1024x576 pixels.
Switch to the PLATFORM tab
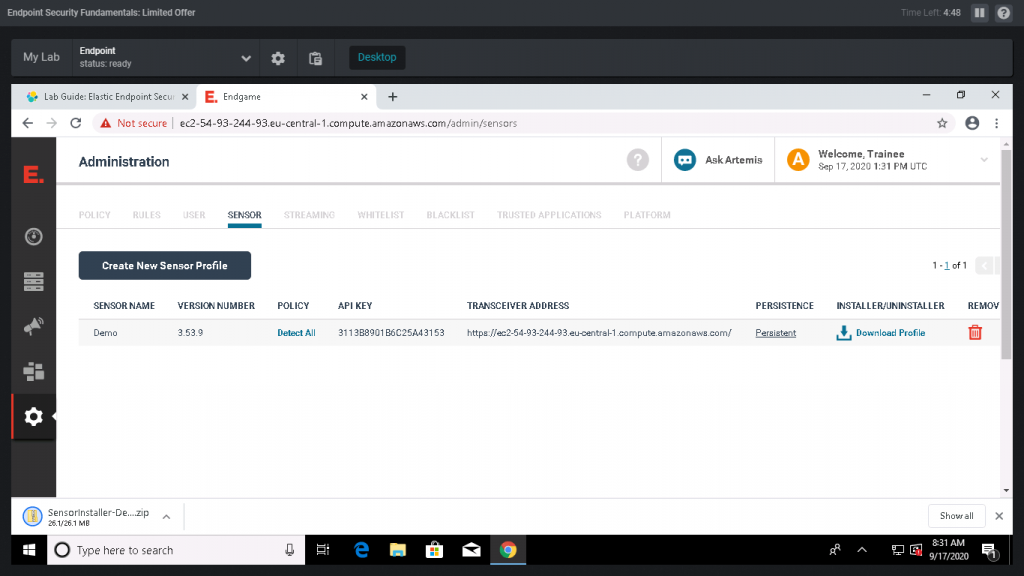point(647,215)
